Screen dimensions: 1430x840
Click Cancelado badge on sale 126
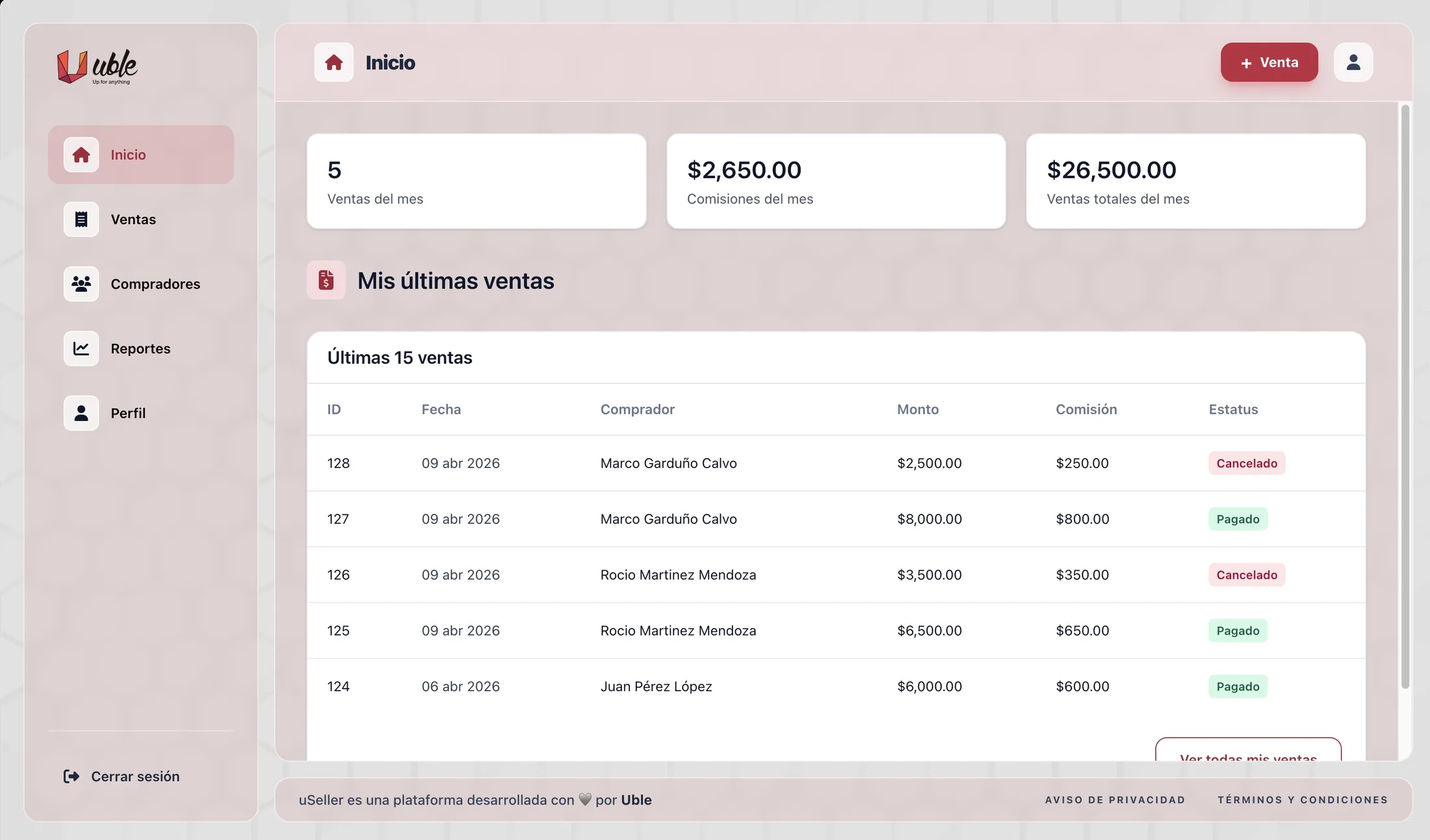pyautogui.click(x=1247, y=575)
